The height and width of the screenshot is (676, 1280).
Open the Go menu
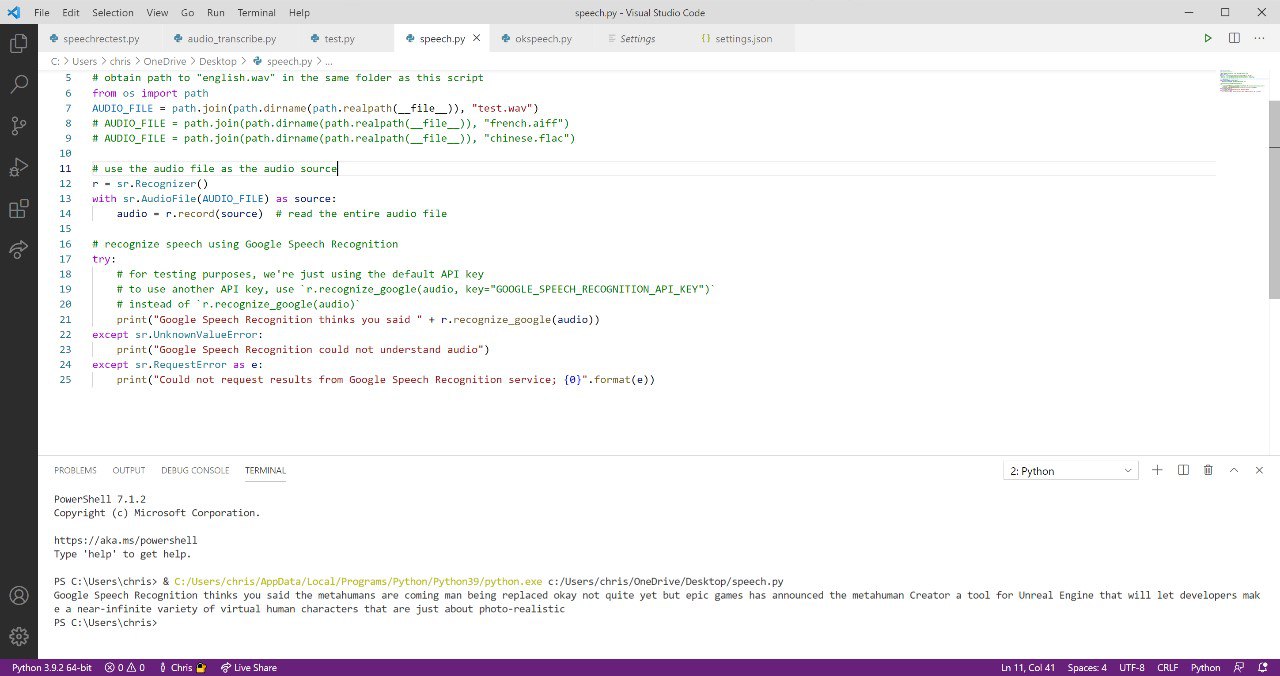pyautogui.click(x=188, y=13)
